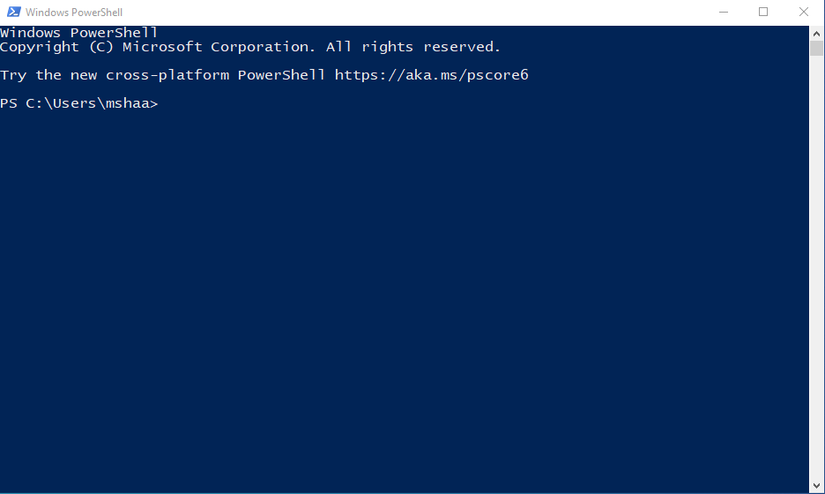Click the "Try the new cross-platform" text
825x494 pixels.
pyautogui.click(x=114, y=75)
